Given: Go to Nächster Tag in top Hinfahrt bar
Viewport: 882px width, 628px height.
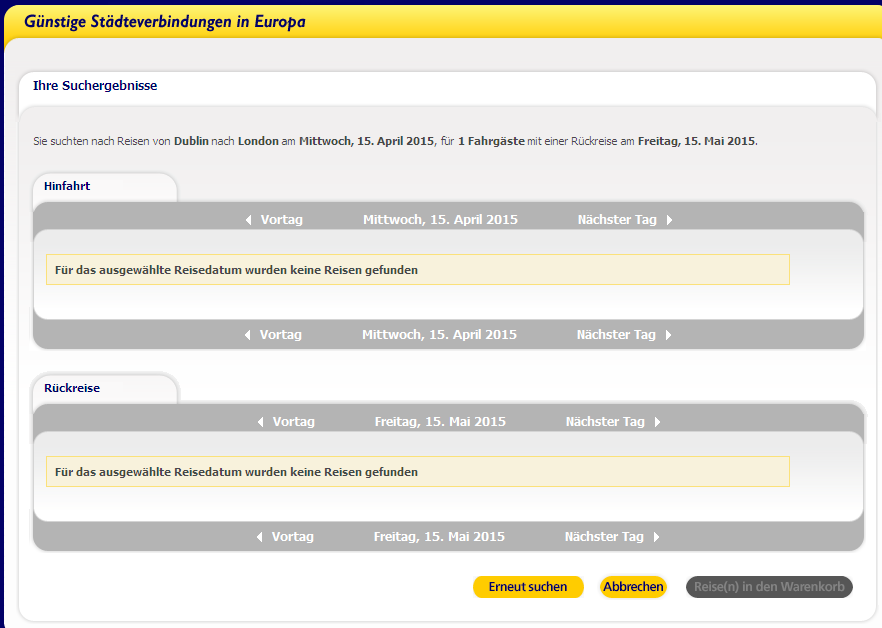Looking at the screenshot, I should pyautogui.click(x=617, y=220).
